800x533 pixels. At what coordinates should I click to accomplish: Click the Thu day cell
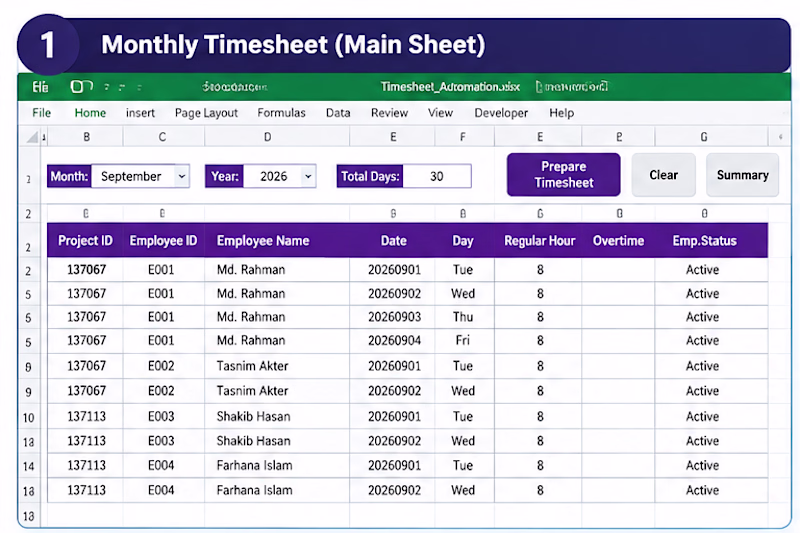(x=463, y=317)
